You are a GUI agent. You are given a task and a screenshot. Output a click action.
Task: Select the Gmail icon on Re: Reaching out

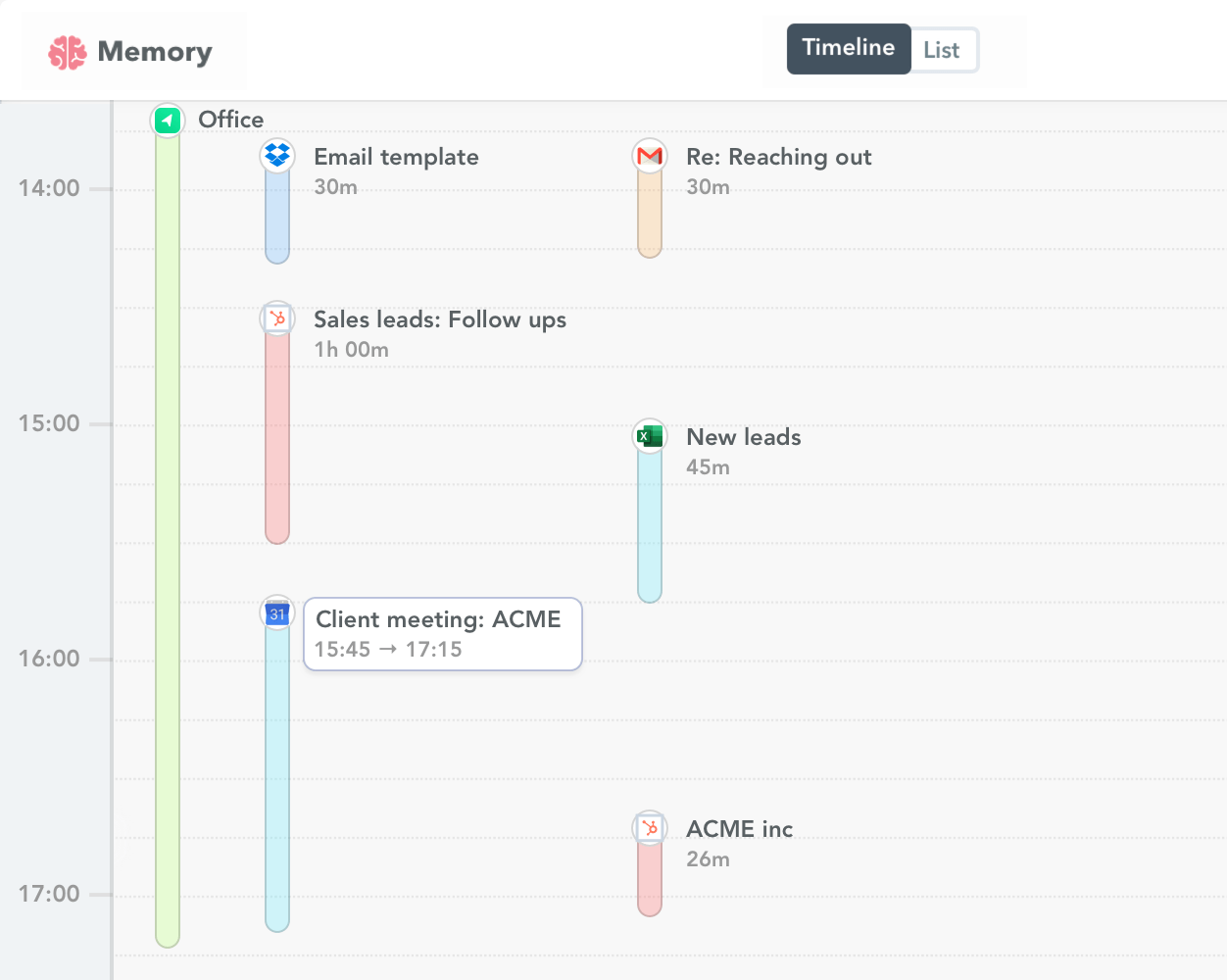[650, 155]
